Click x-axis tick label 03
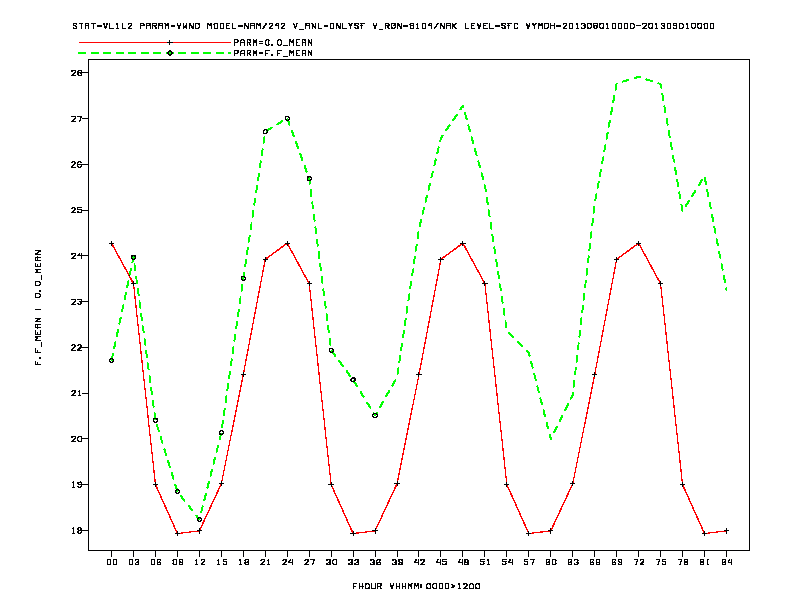Viewport: 792px width, 612px height. 133,562
